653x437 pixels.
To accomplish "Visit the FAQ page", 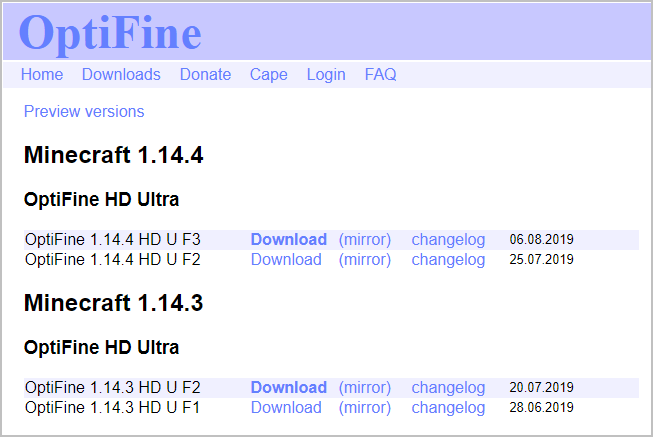I will pos(380,74).
